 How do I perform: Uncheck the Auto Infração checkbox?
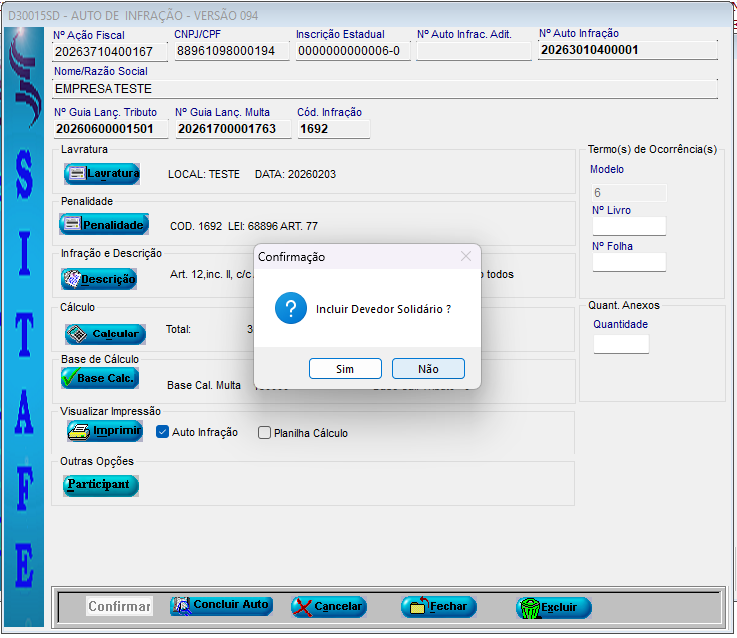(x=163, y=433)
